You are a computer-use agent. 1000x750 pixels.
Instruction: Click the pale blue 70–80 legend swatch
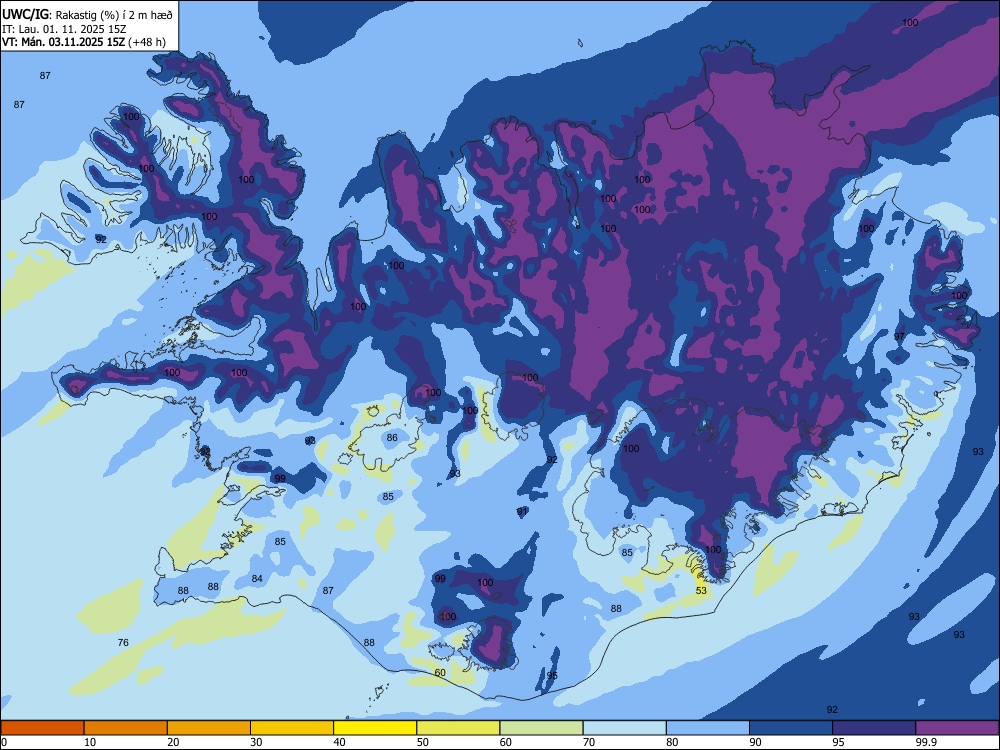click(x=624, y=728)
